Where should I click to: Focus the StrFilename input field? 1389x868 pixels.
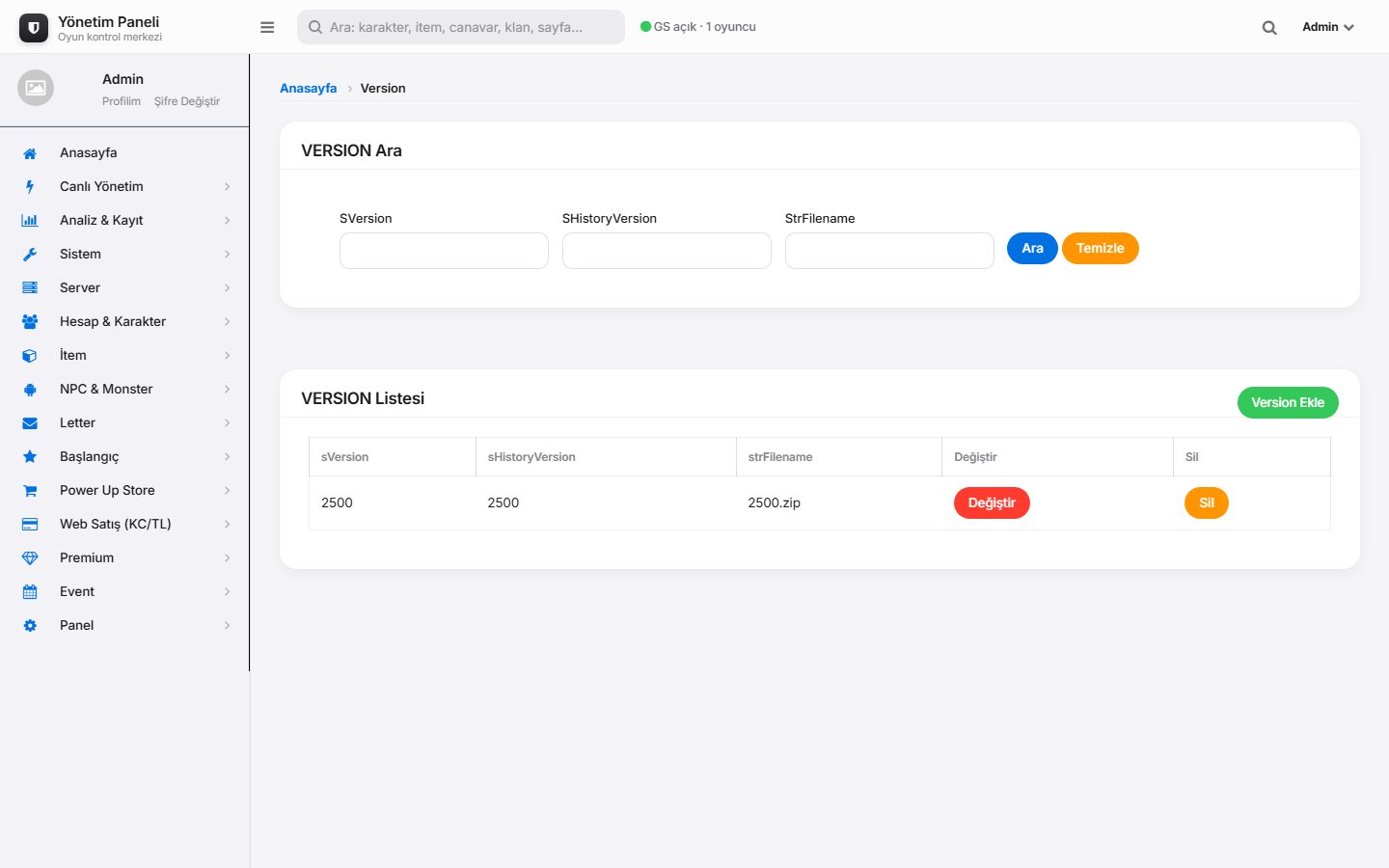tap(889, 251)
